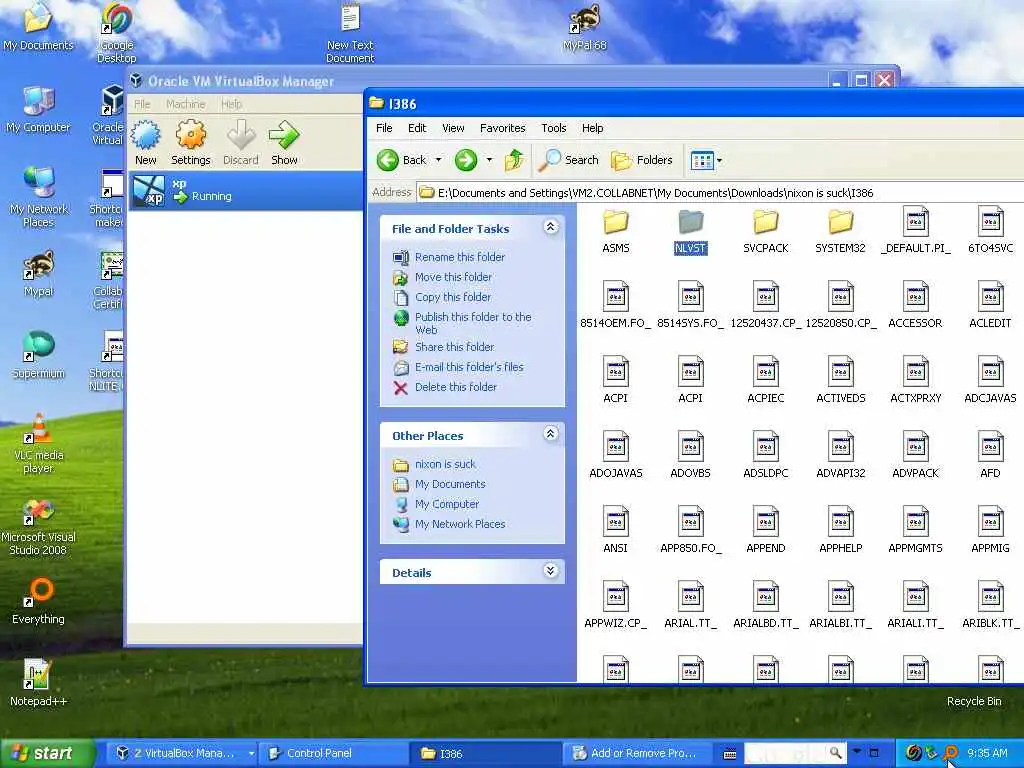1024x768 pixels.
Task: Select the ACCESSOR file
Action: pos(916,306)
